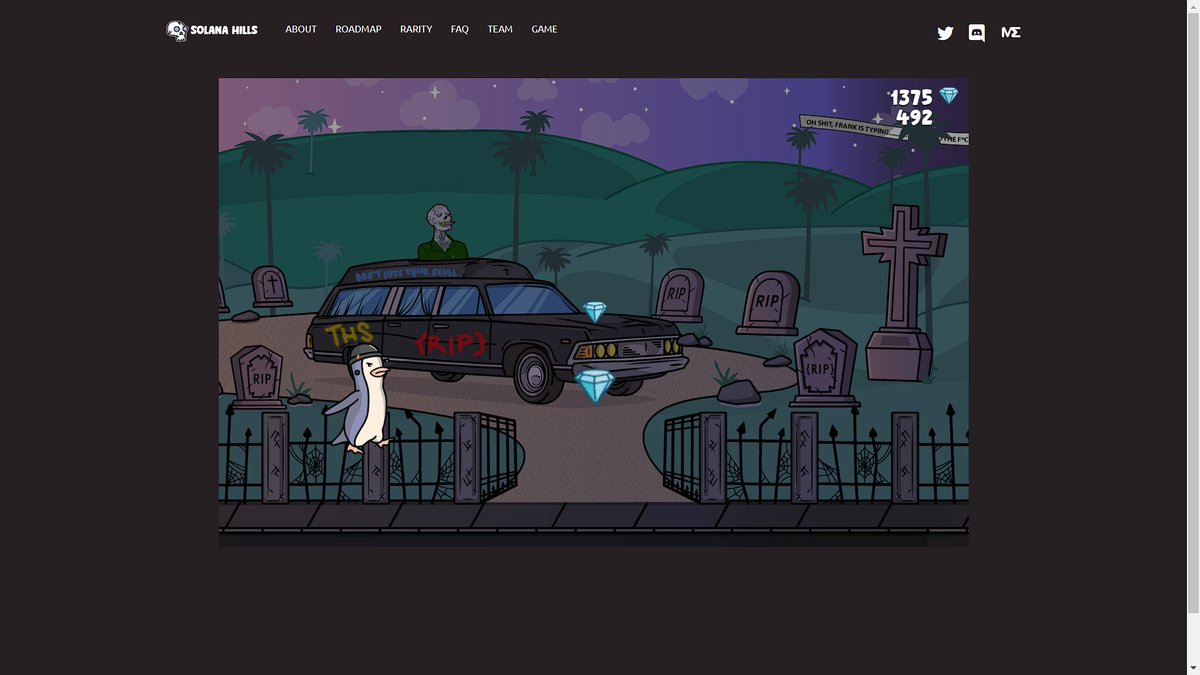Open the Discord link icon
Image resolution: width=1200 pixels, height=675 pixels.
977,33
